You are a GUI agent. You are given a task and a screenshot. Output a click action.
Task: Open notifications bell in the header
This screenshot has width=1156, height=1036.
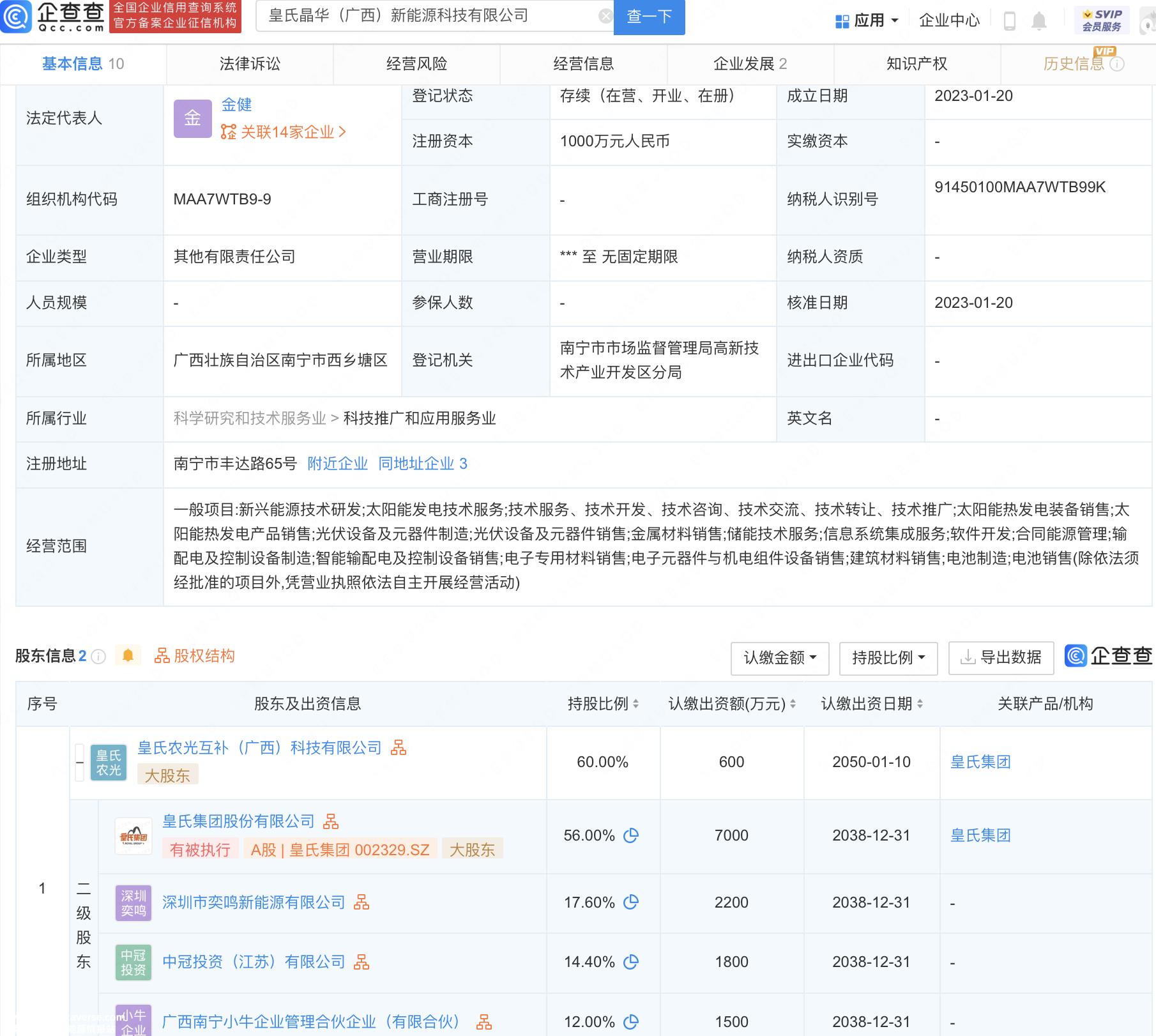click(x=1039, y=21)
